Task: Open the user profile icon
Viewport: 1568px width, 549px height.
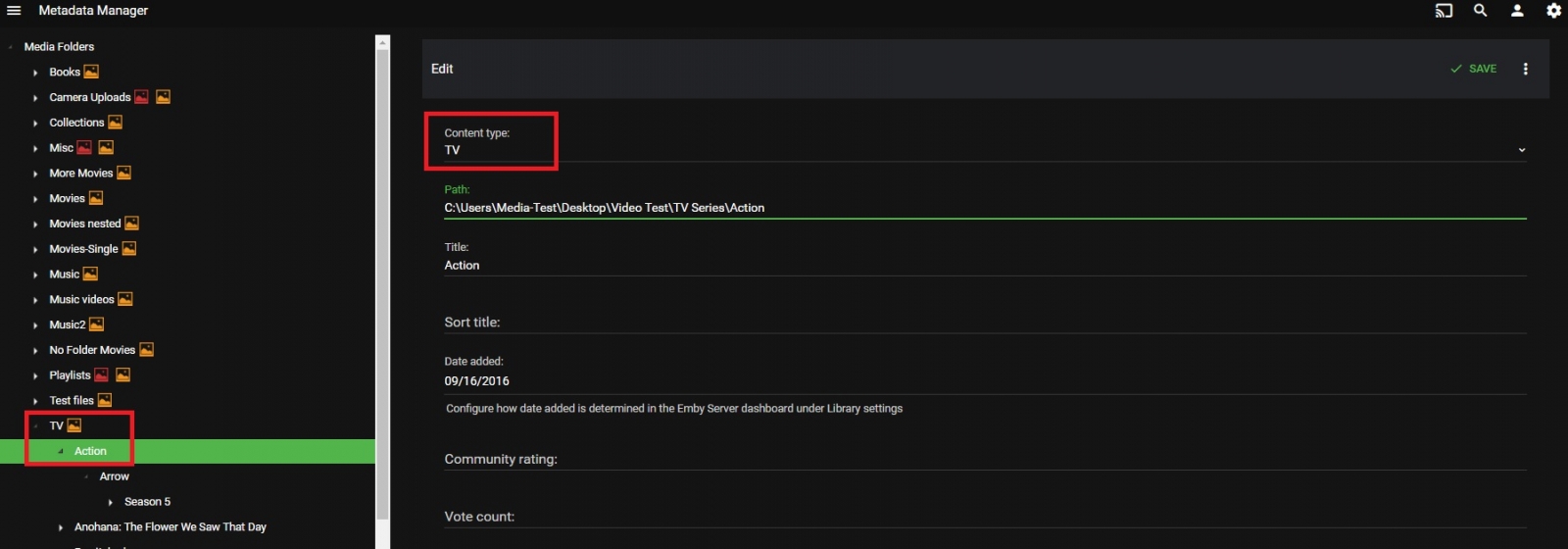Action: [1517, 11]
